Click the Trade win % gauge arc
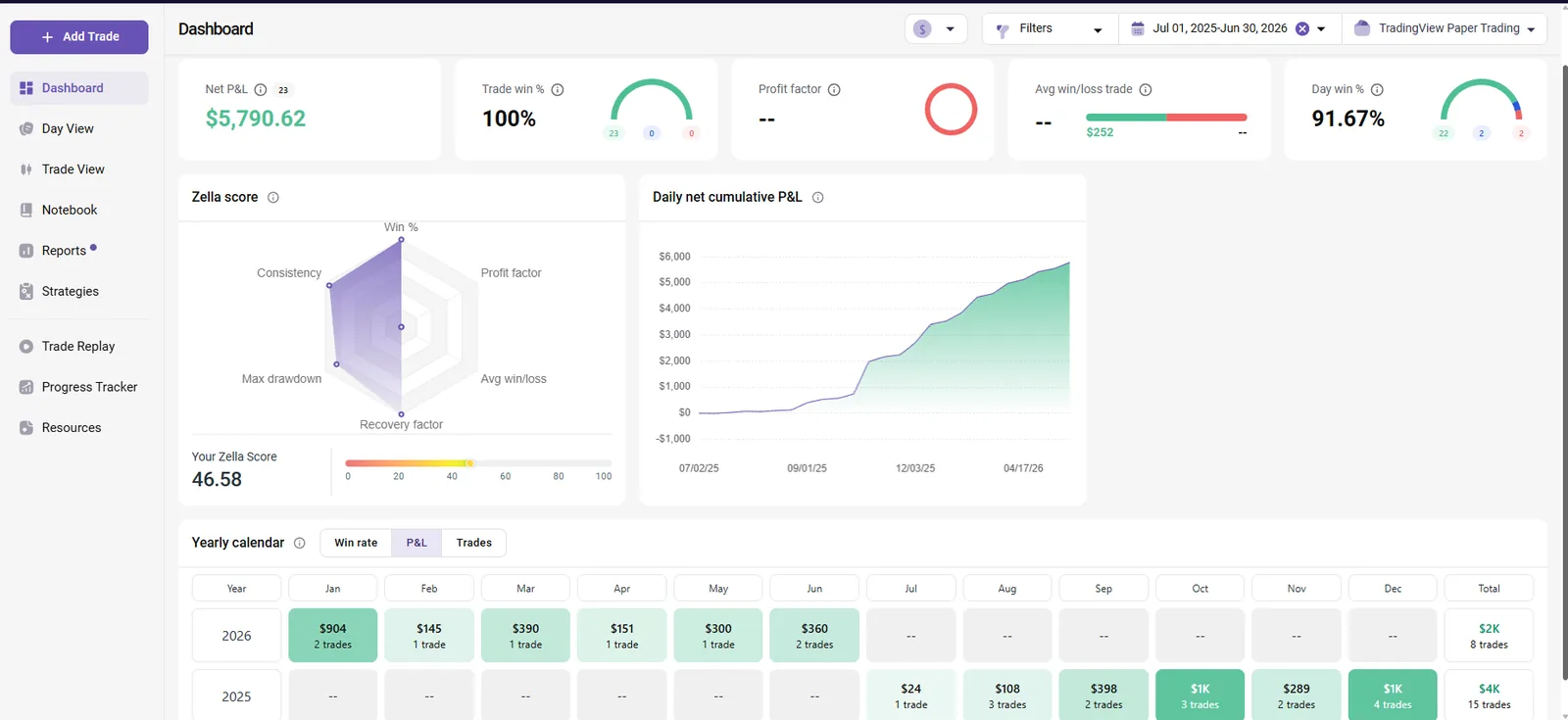This screenshot has width=1568, height=720. coord(652,99)
